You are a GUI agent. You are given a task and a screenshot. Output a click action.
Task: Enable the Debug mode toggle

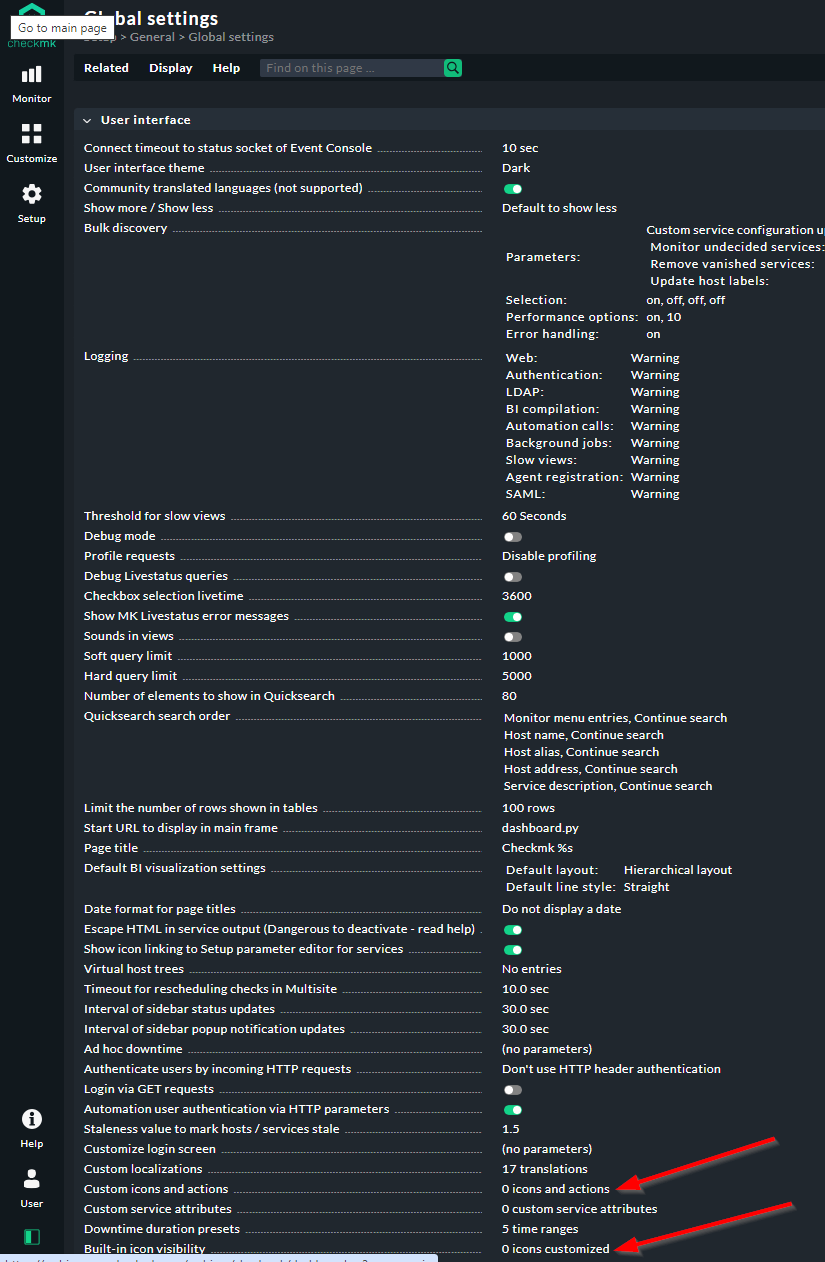tap(512, 536)
